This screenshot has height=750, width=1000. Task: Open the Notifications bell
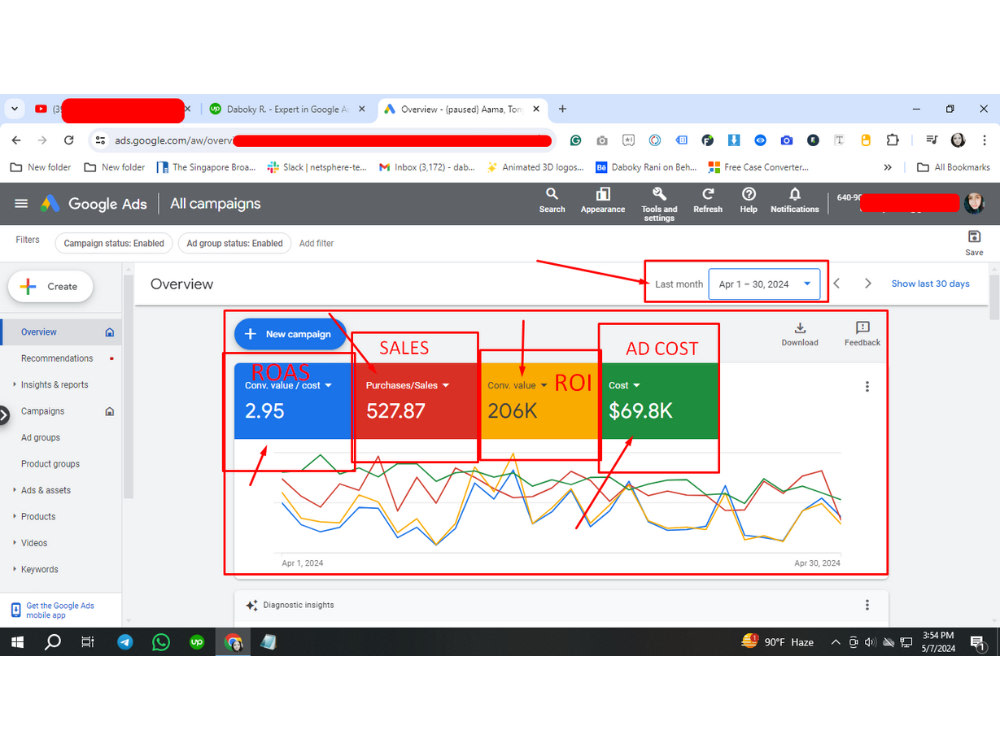click(x=795, y=200)
